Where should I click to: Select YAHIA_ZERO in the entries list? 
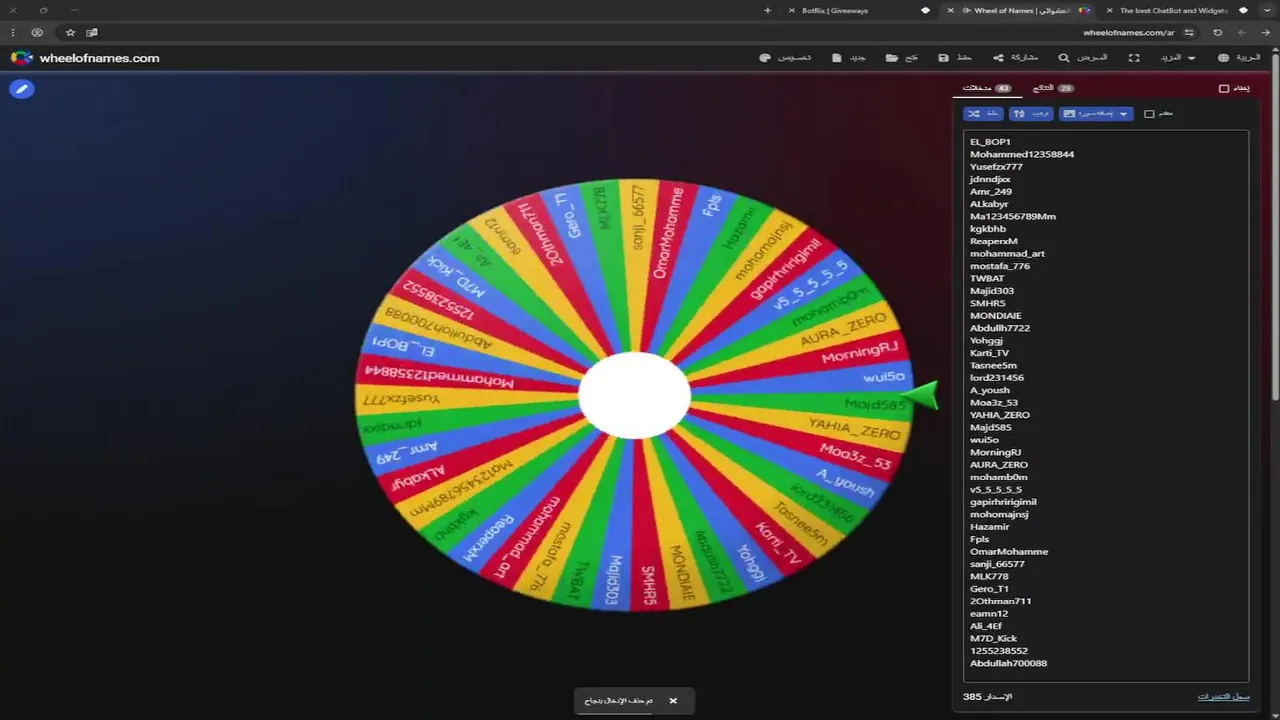point(1000,415)
